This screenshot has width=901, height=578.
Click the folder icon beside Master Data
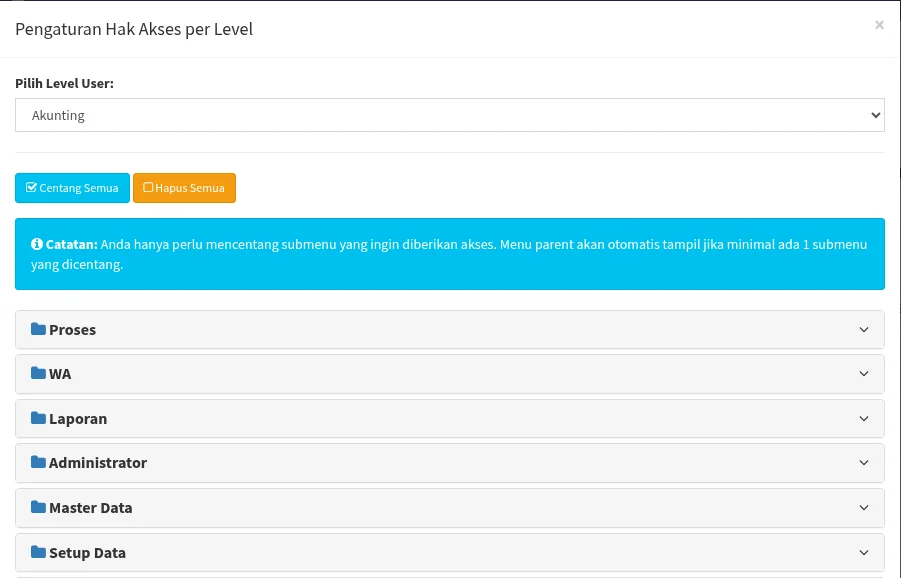38,507
